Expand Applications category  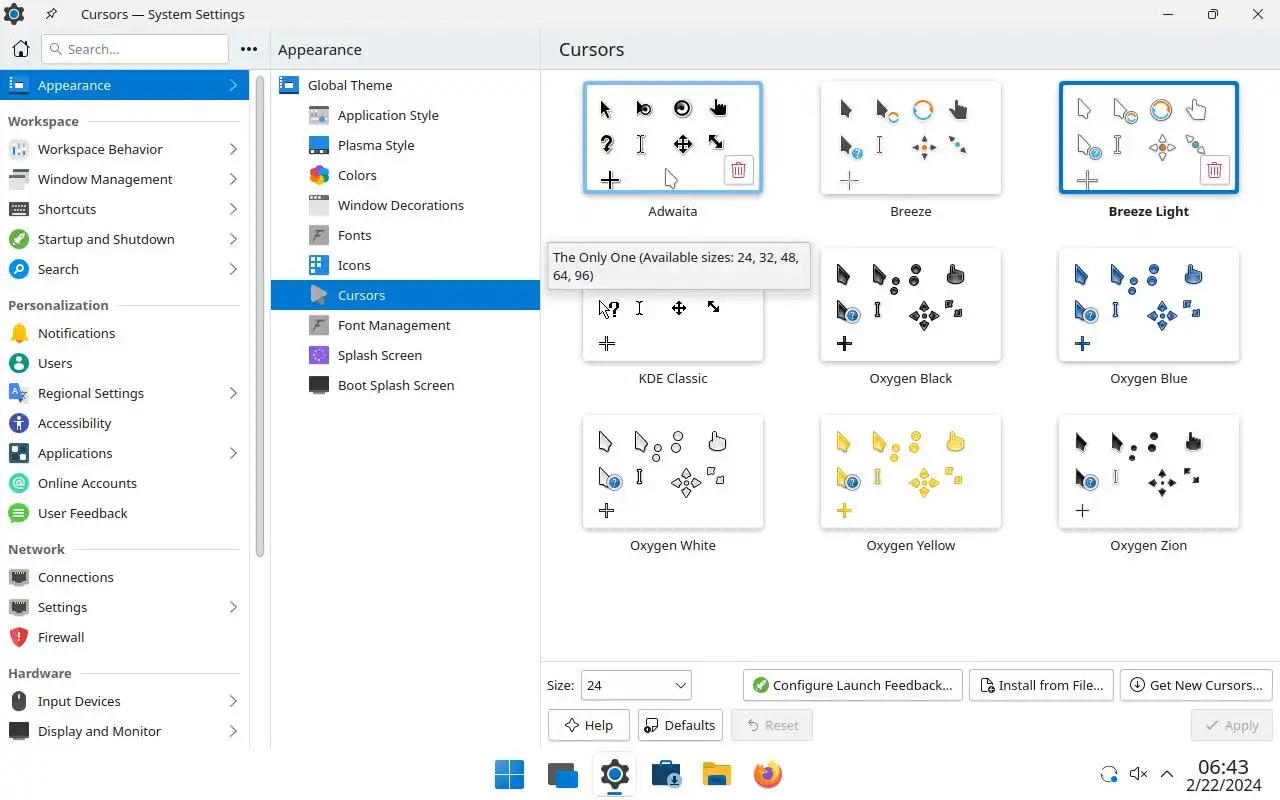coord(125,453)
